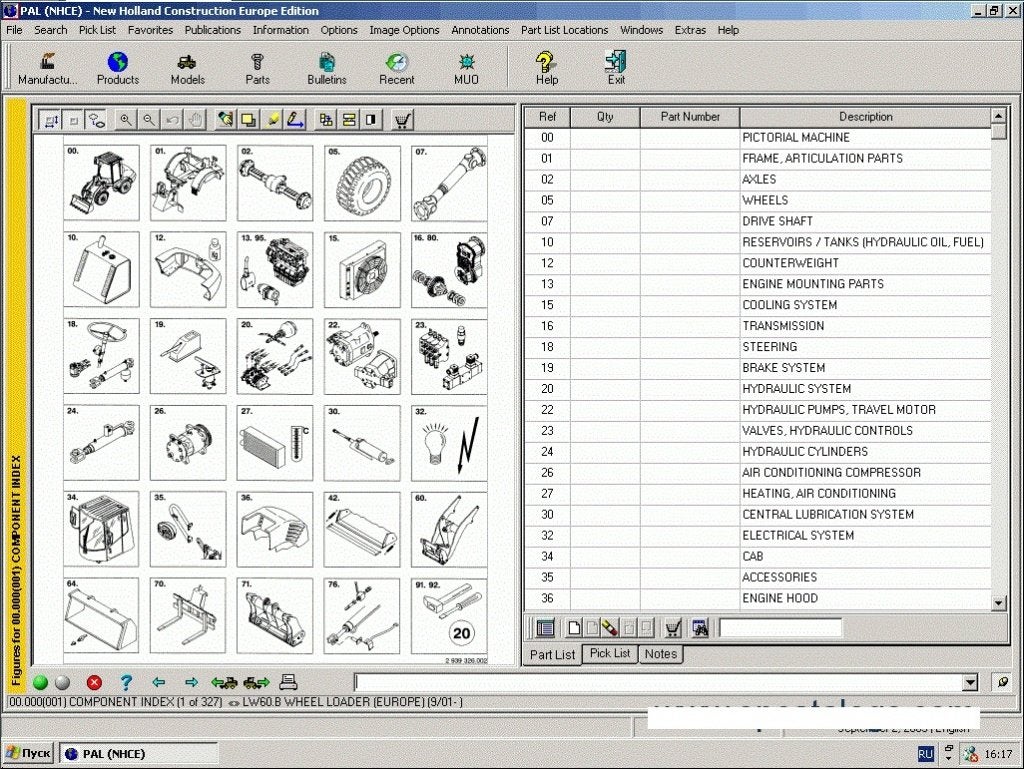Toggle the fit image to window tool

(x=50, y=121)
